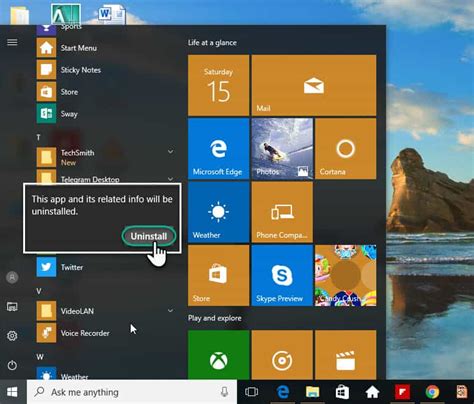Open the Phone Companion tile
Screen dimensions: 474x404
click(282, 212)
